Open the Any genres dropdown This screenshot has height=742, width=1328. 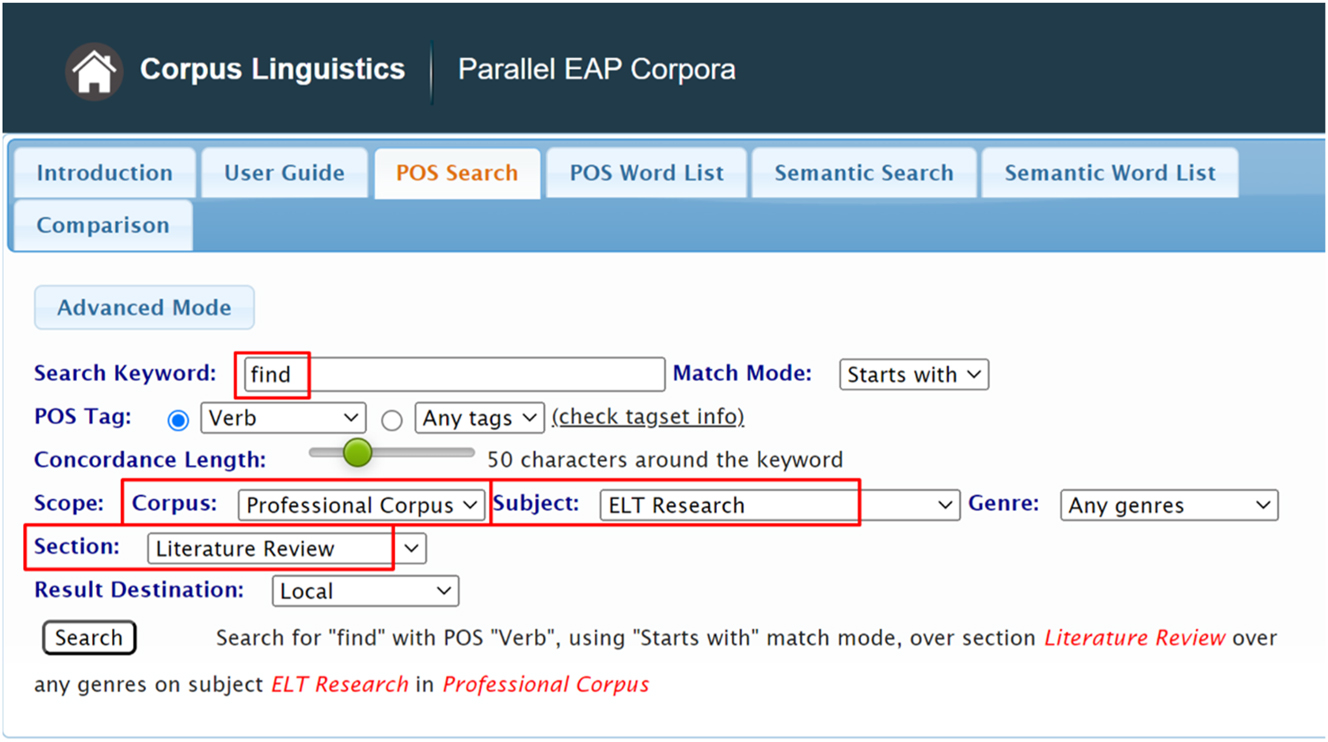(x=1169, y=506)
